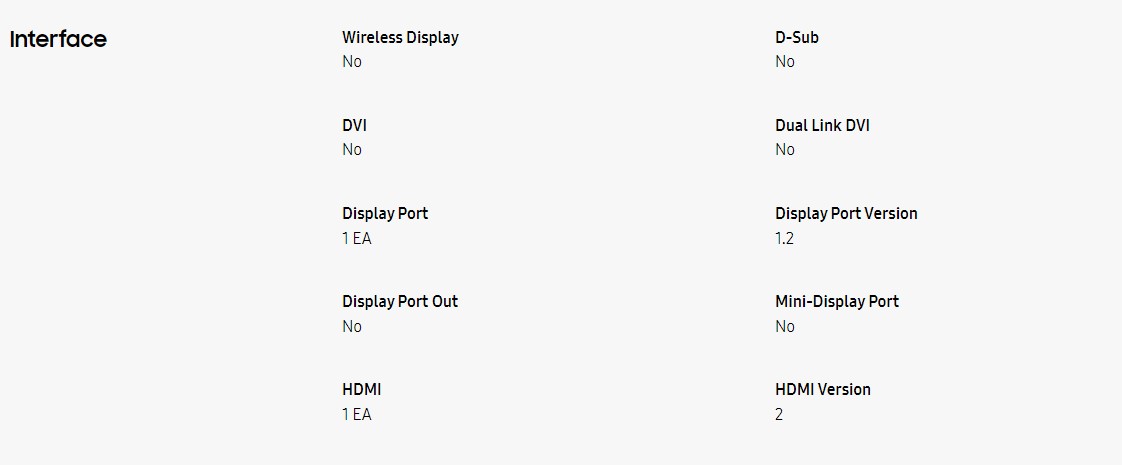Screen dimensions: 1122x465
Task: Select the Display Port Out label
Action: [400, 301]
